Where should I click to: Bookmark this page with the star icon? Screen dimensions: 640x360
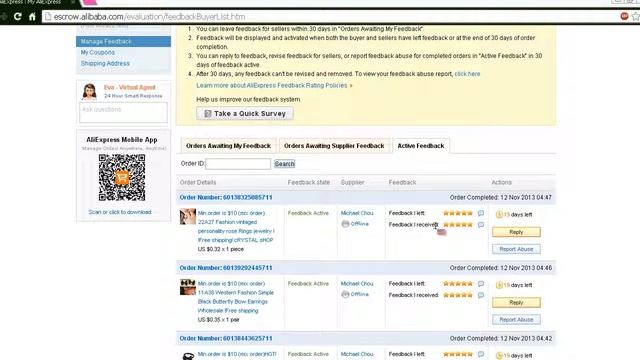coord(636,16)
